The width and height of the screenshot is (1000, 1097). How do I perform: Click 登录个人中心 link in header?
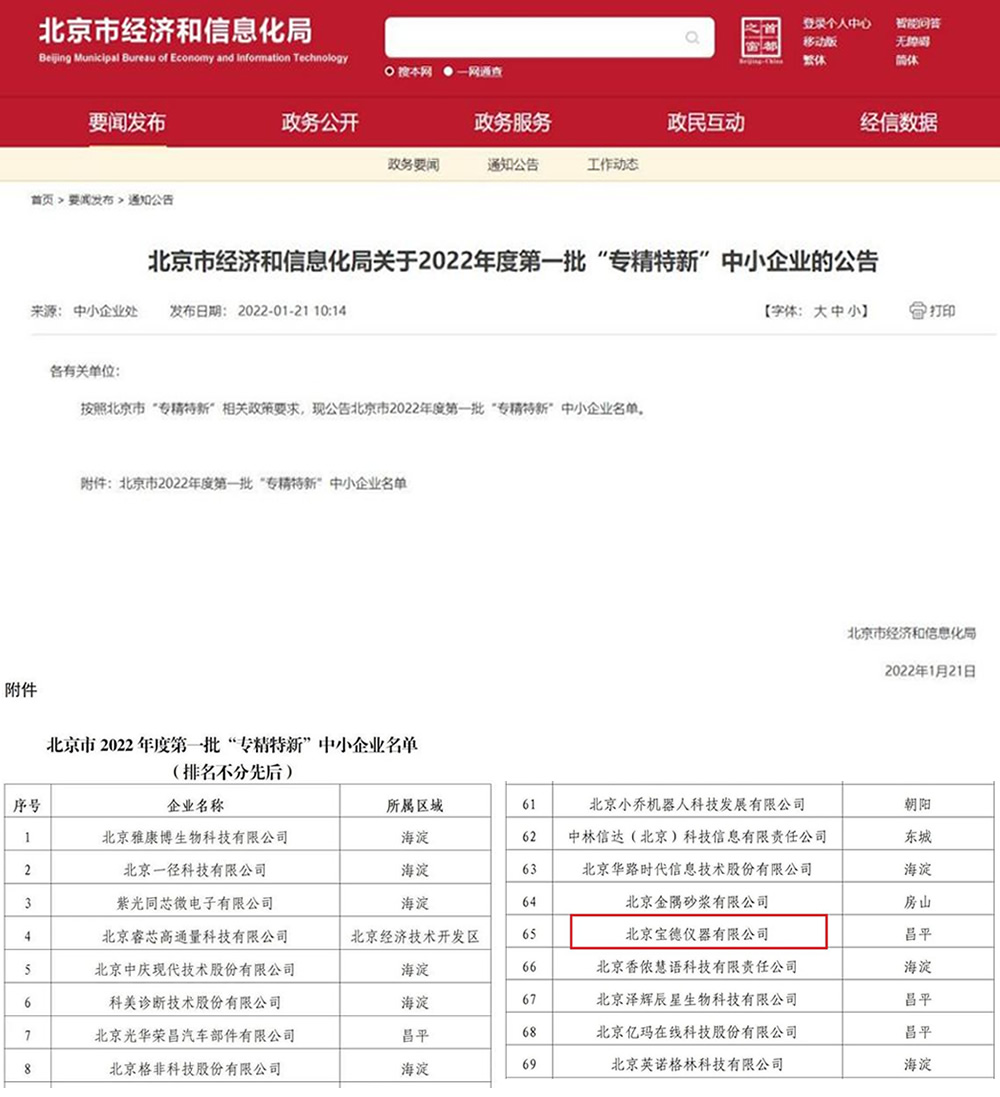coord(836,24)
